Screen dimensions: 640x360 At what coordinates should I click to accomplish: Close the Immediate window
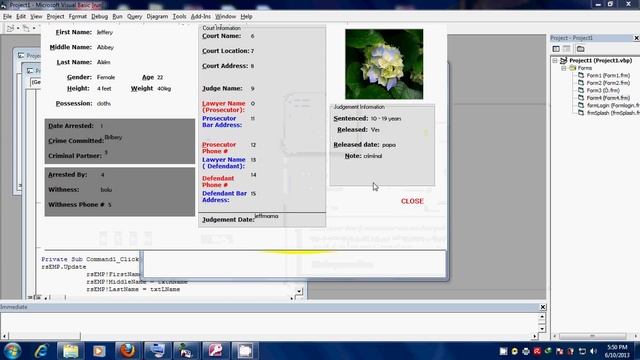[x=542, y=307]
